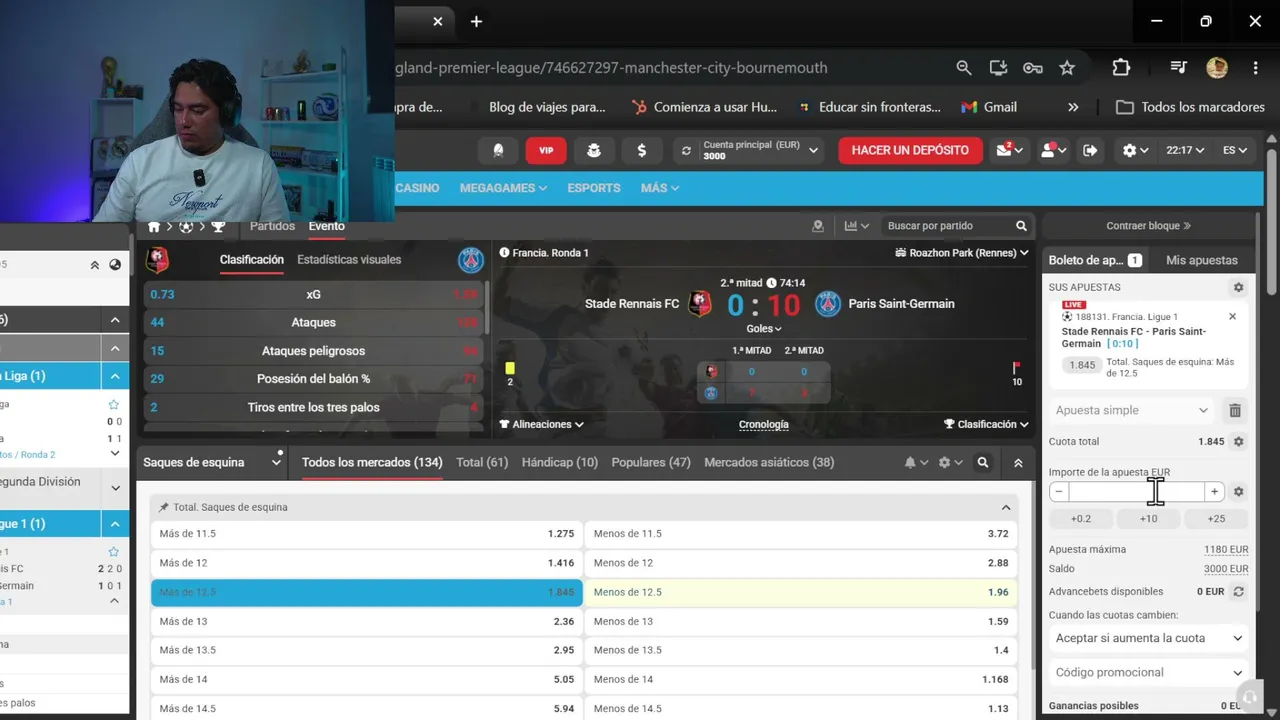Open the Goles score dropdown
Viewport: 1280px width, 720px height.
764,328
